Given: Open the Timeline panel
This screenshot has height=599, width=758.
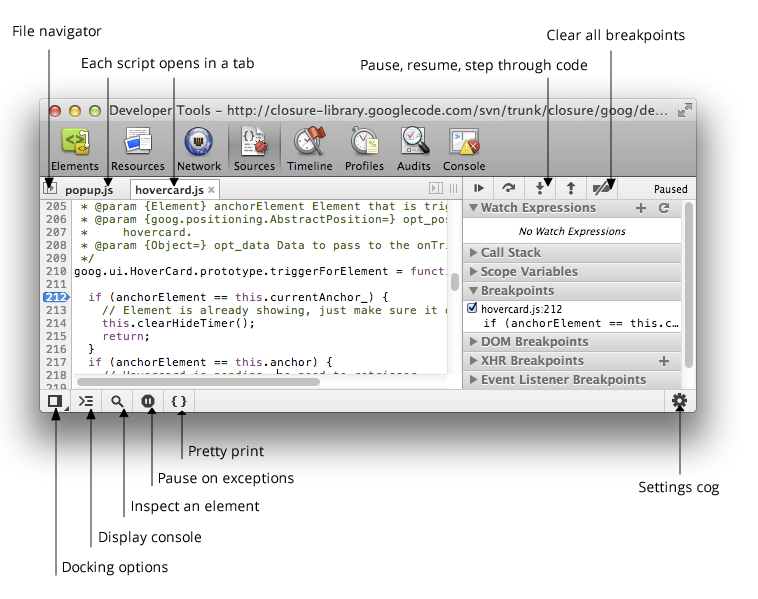Looking at the screenshot, I should click(x=309, y=149).
